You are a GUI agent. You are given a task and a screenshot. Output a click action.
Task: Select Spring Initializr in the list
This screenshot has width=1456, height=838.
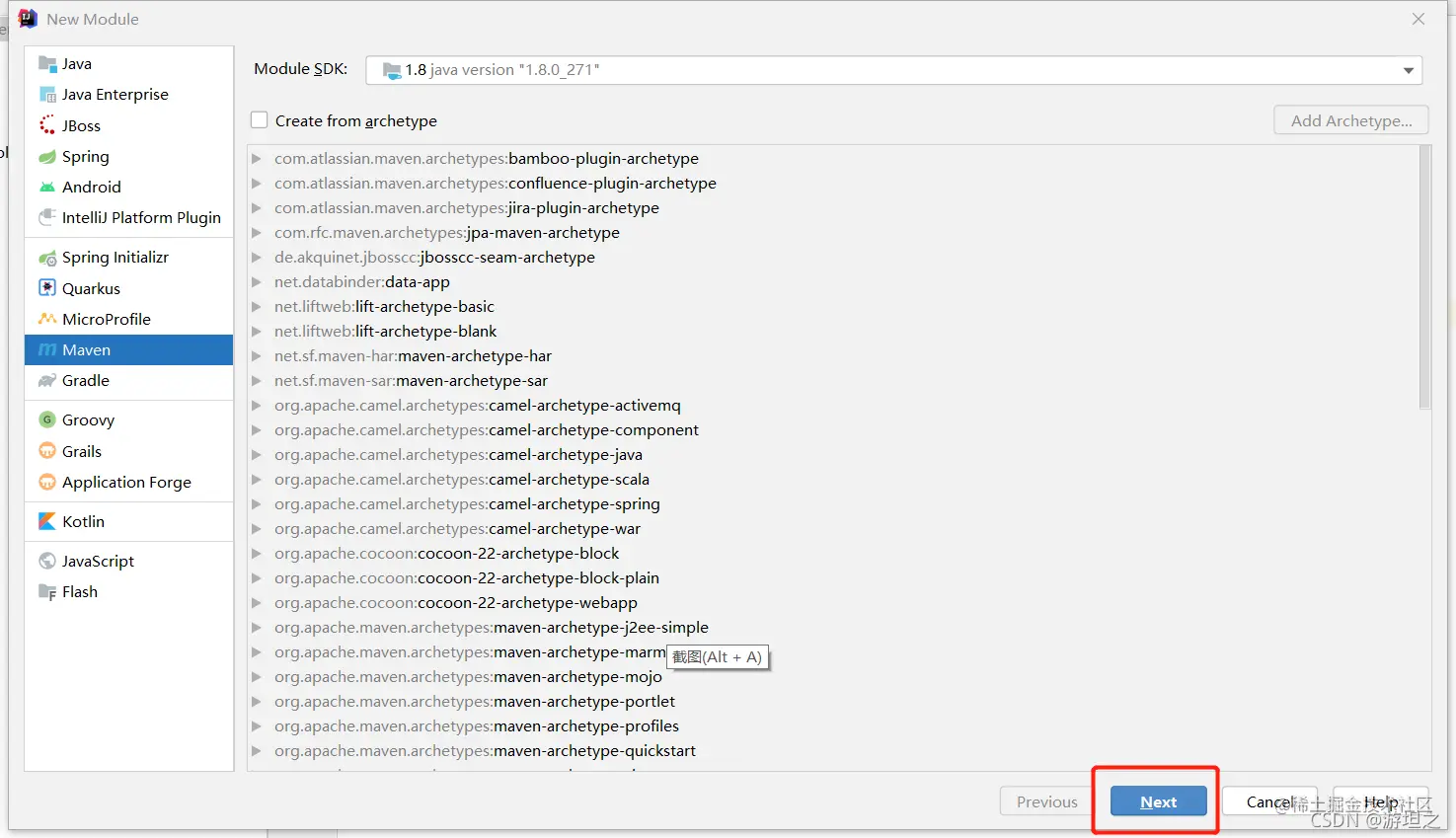128,258
